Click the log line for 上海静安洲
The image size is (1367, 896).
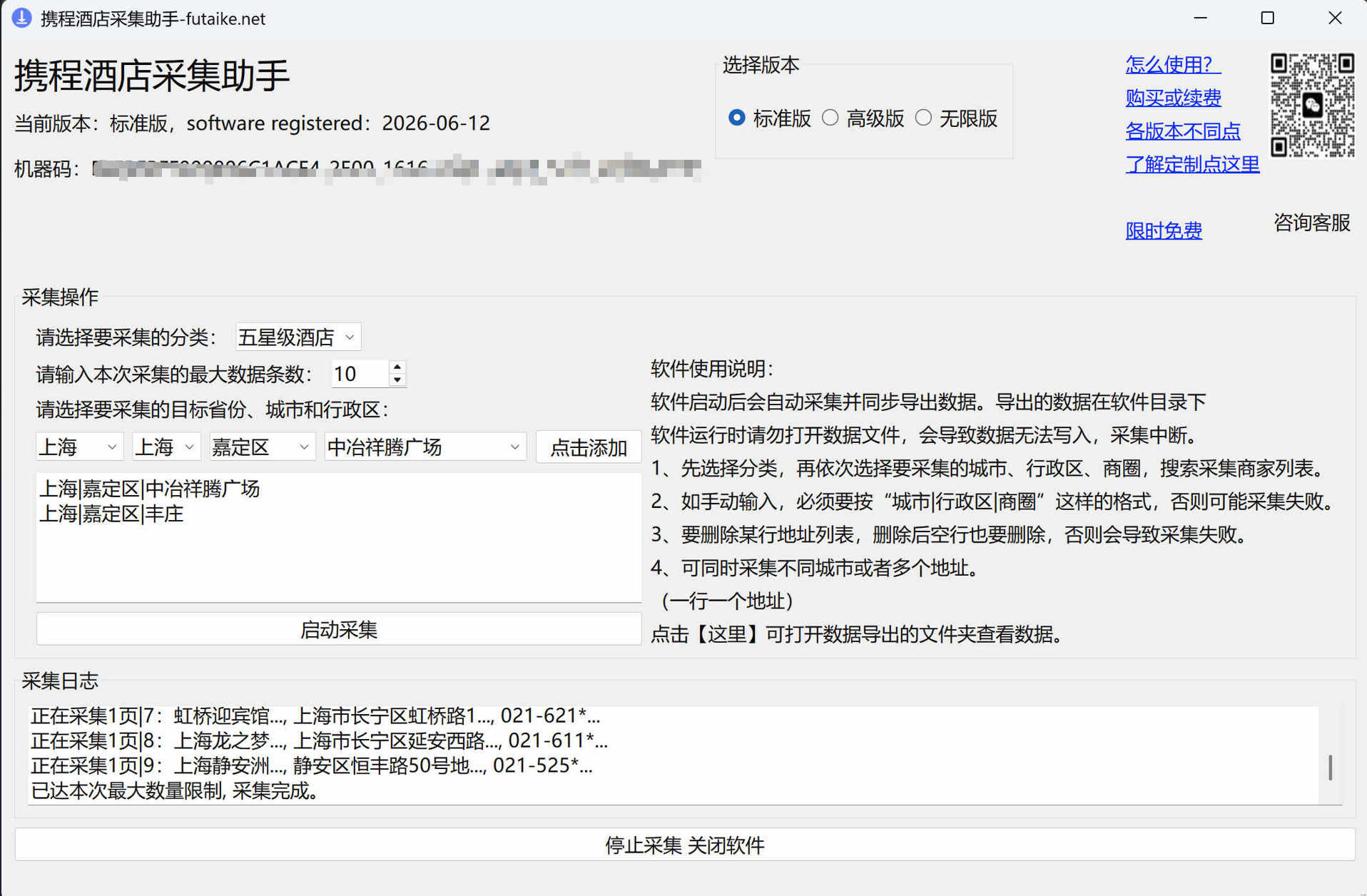coord(312,765)
